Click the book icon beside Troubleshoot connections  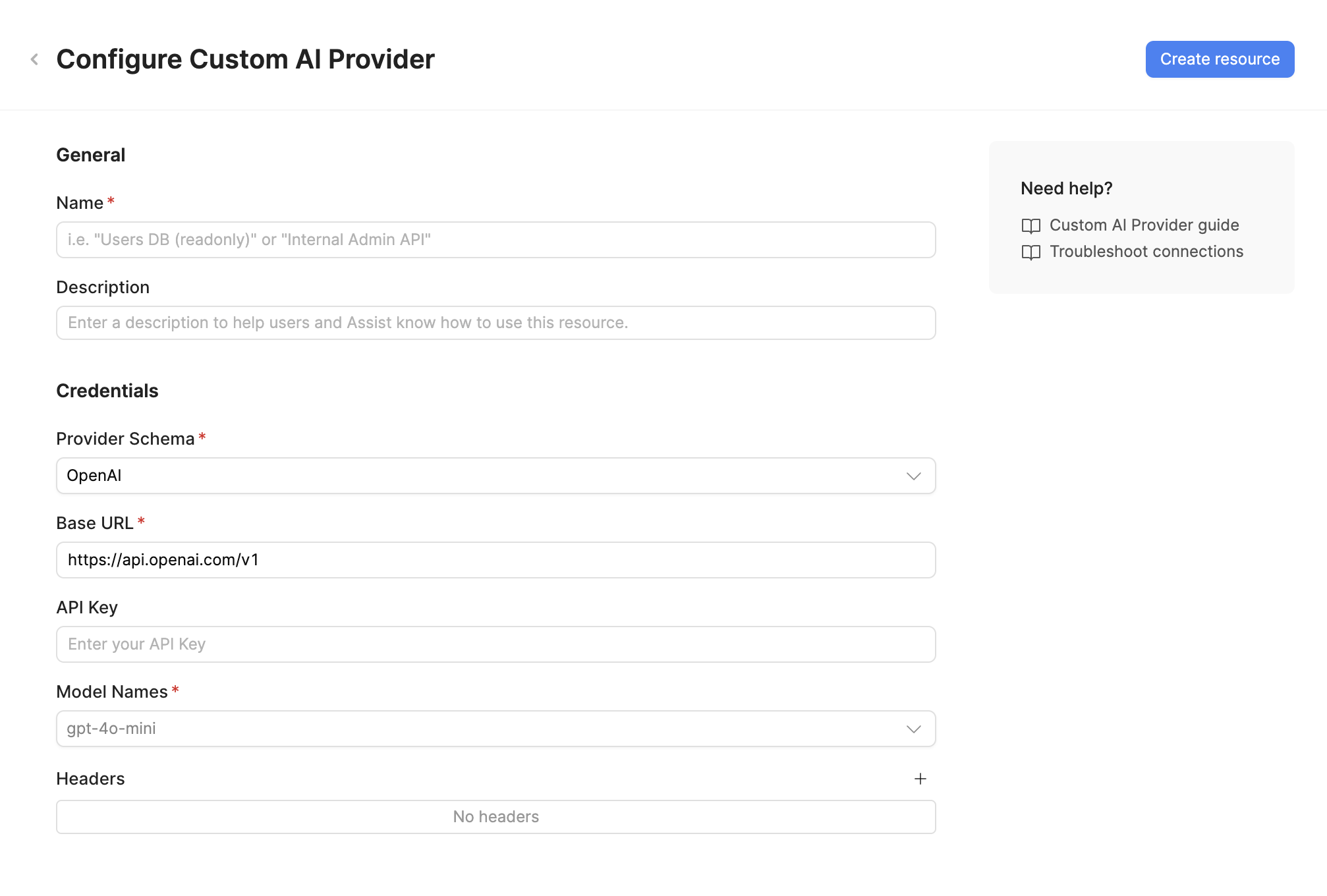pyautogui.click(x=1030, y=252)
